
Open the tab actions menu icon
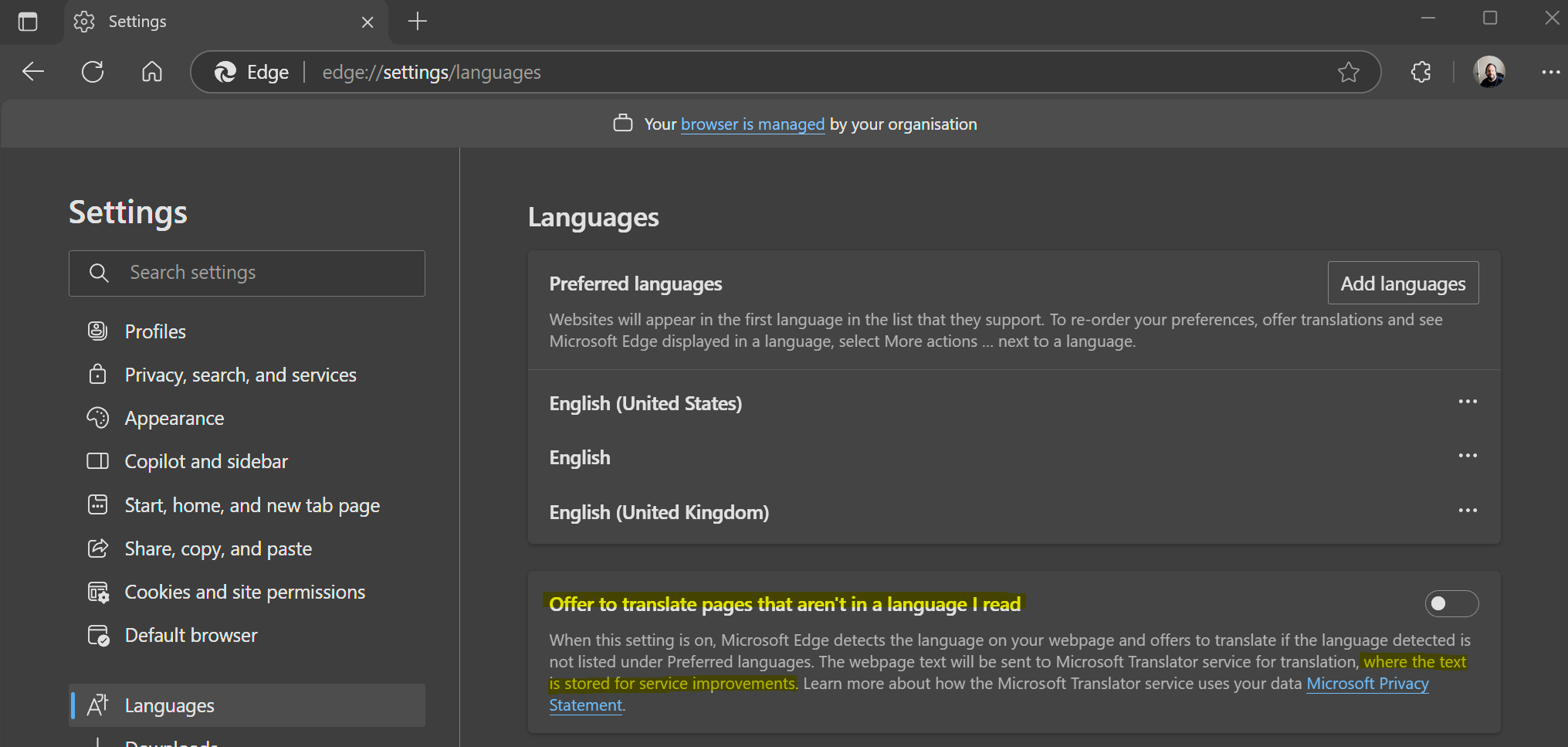pos(28,22)
